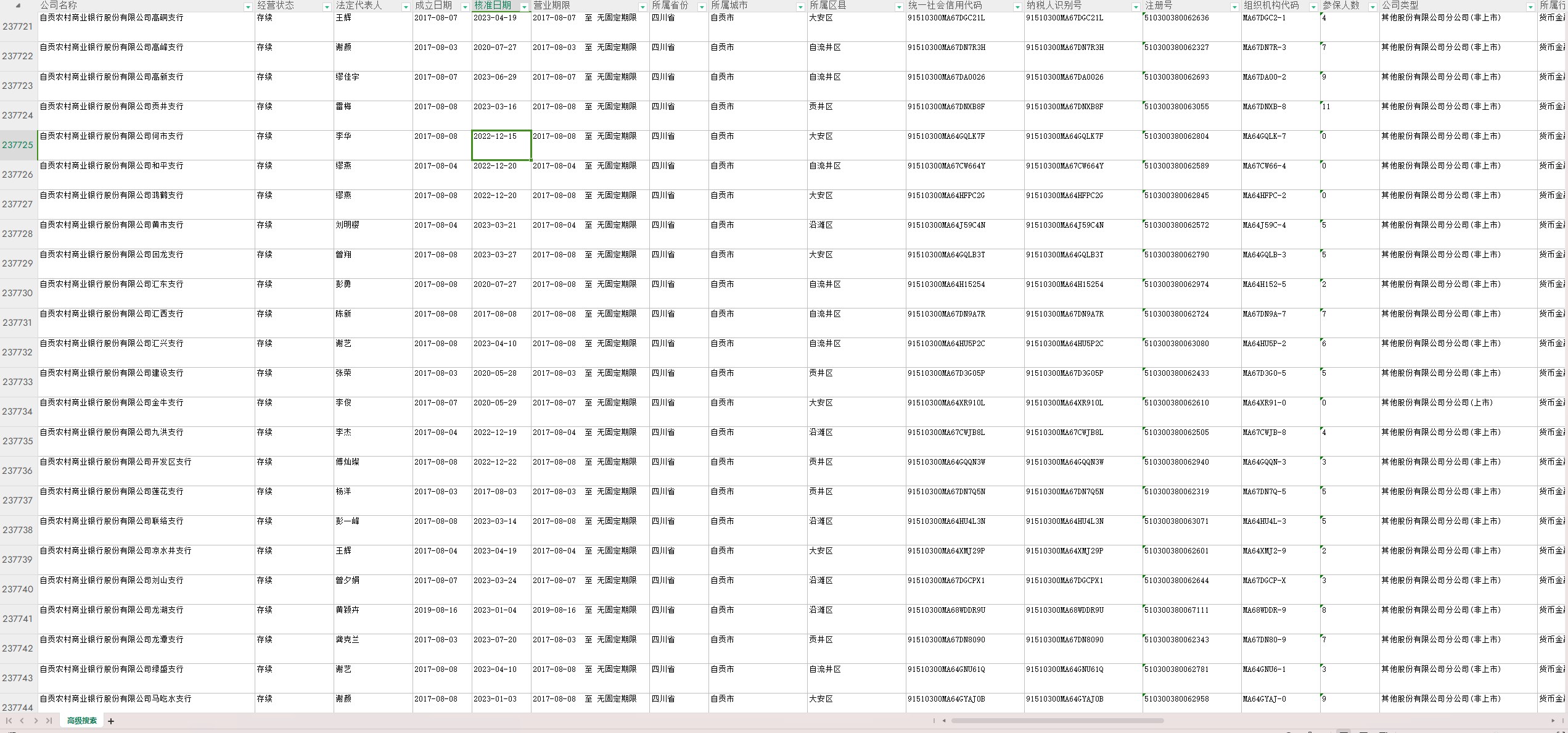Jump to the last sheet using navigation arrow

click(x=49, y=721)
